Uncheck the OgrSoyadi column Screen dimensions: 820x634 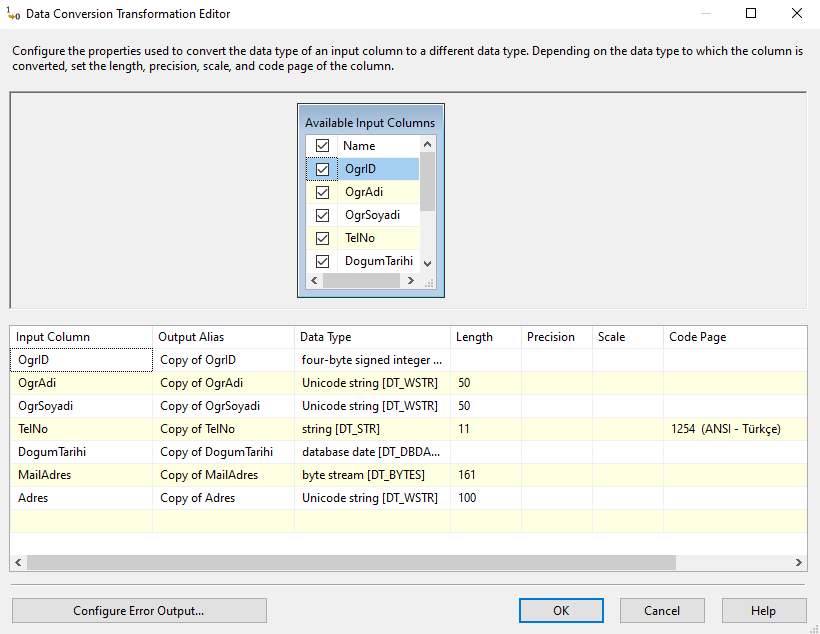pos(322,214)
